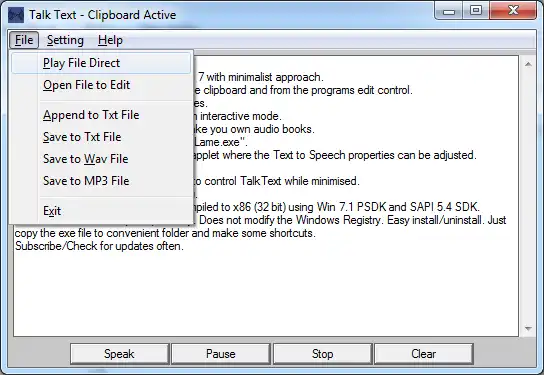Close the Talk Text window
The height and width of the screenshot is (375, 544).
point(513,11)
